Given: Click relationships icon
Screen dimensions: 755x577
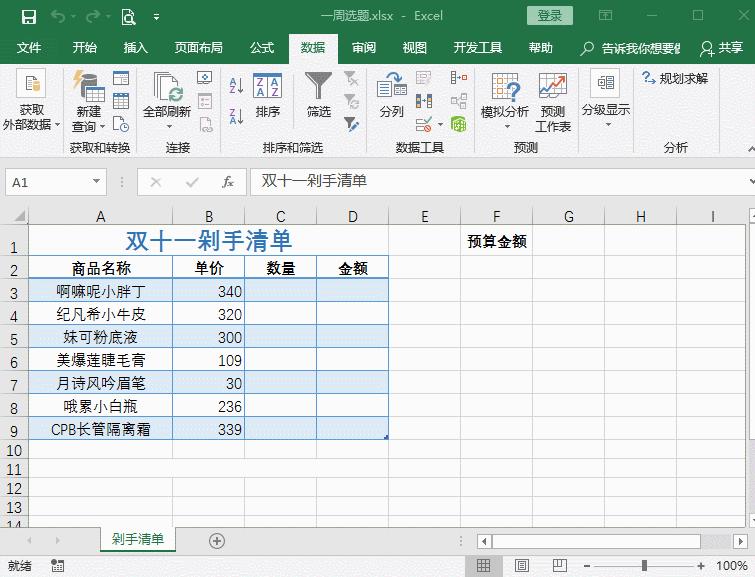Looking at the screenshot, I should tap(459, 101).
